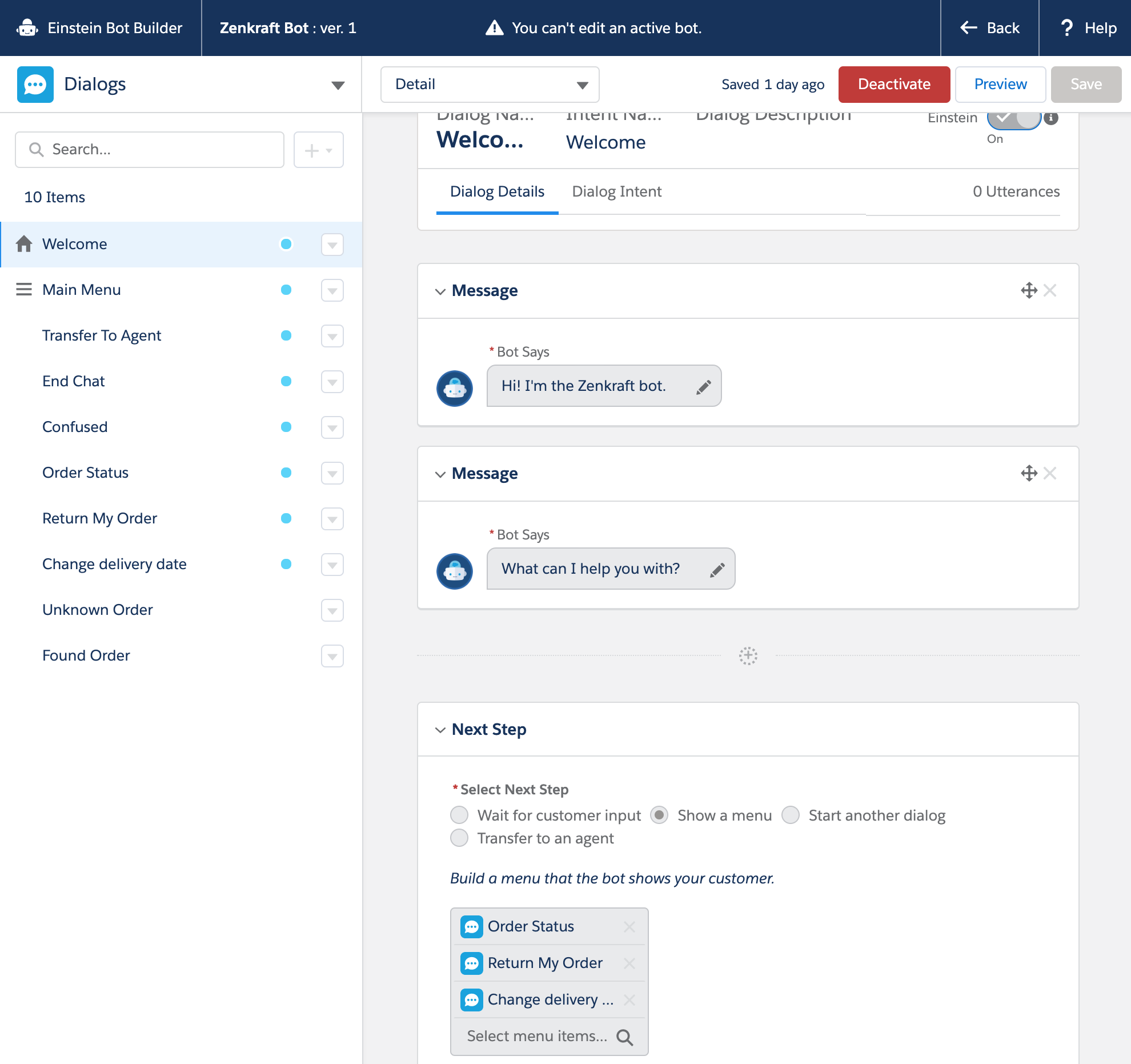Click the Preview button

pos(1000,85)
